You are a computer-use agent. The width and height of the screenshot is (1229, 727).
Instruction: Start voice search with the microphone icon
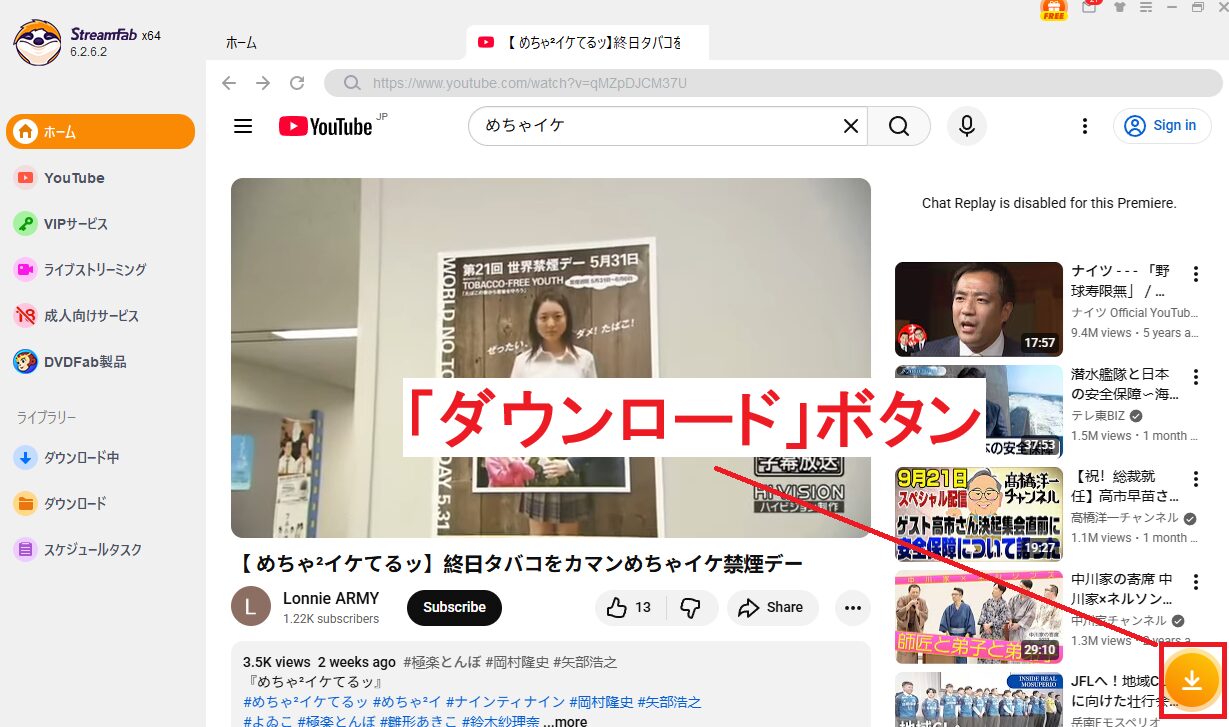click(965, 125)
